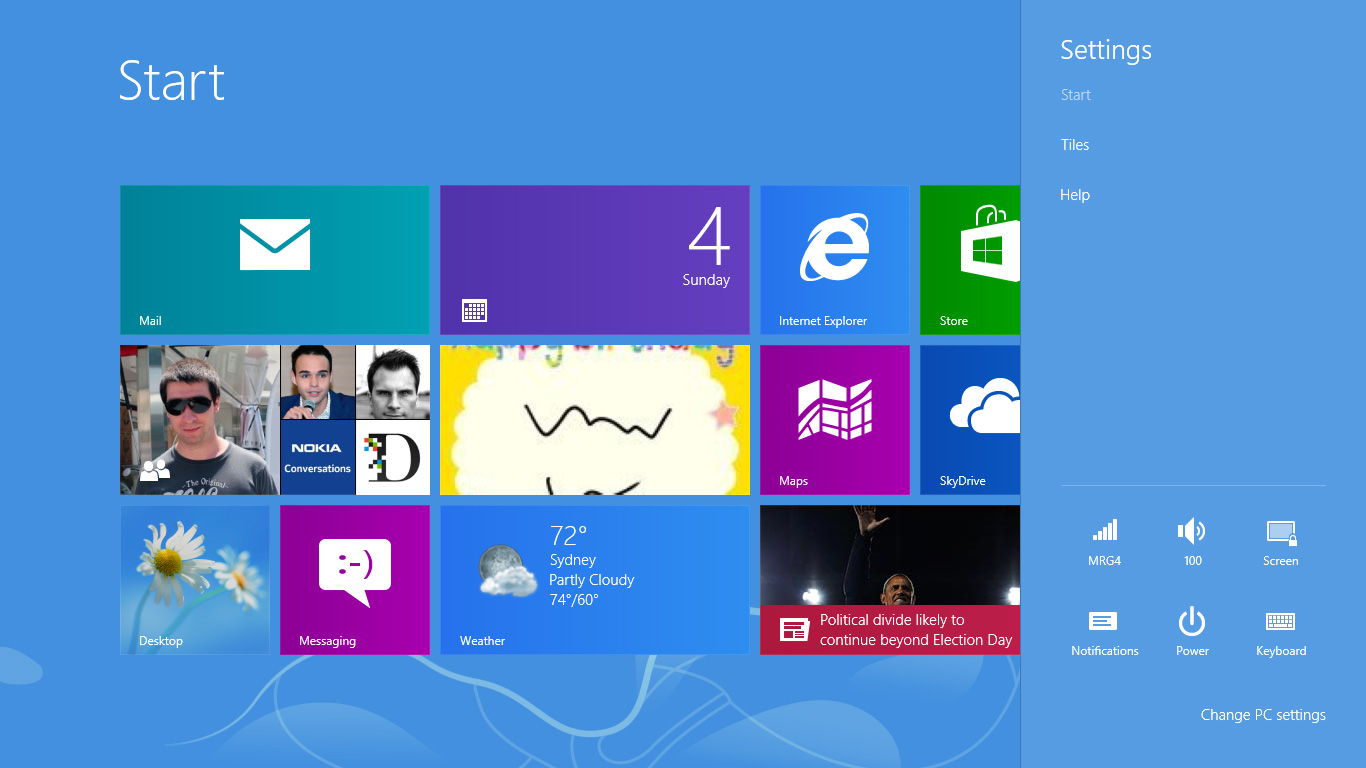This screenshot has height=768, width=1366.
Task: Open the Keyboard input options
Action: pyautogui.click(x=1280, y=632)
